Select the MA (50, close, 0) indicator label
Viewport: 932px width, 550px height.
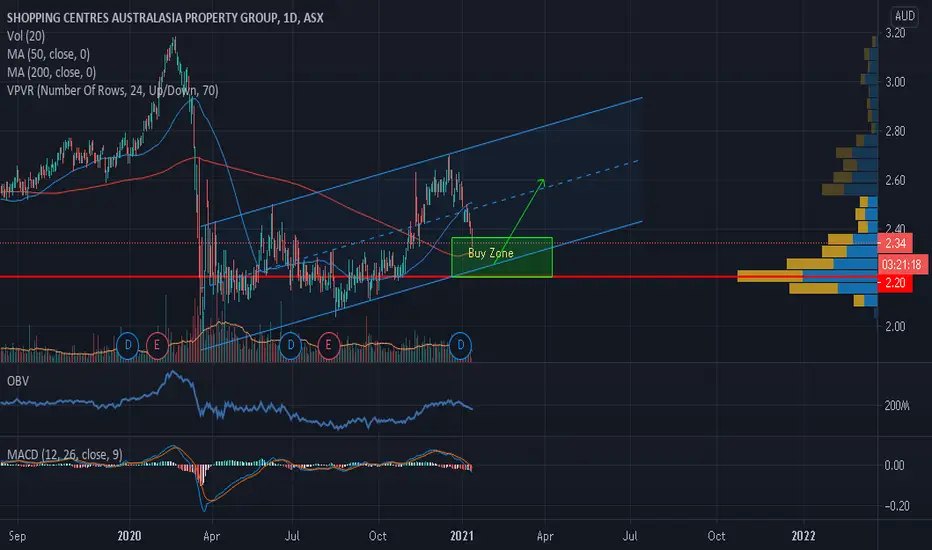pos(48,54)
